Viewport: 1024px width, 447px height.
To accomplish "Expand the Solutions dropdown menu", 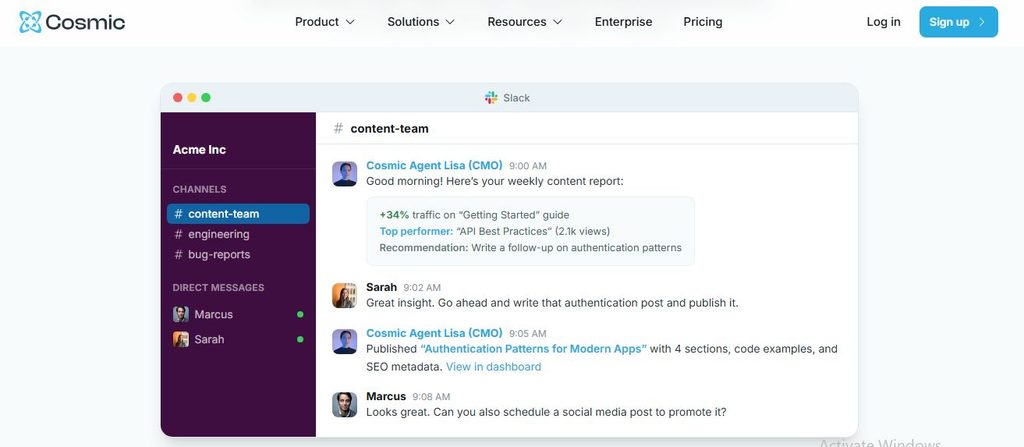I will point(421,22).
